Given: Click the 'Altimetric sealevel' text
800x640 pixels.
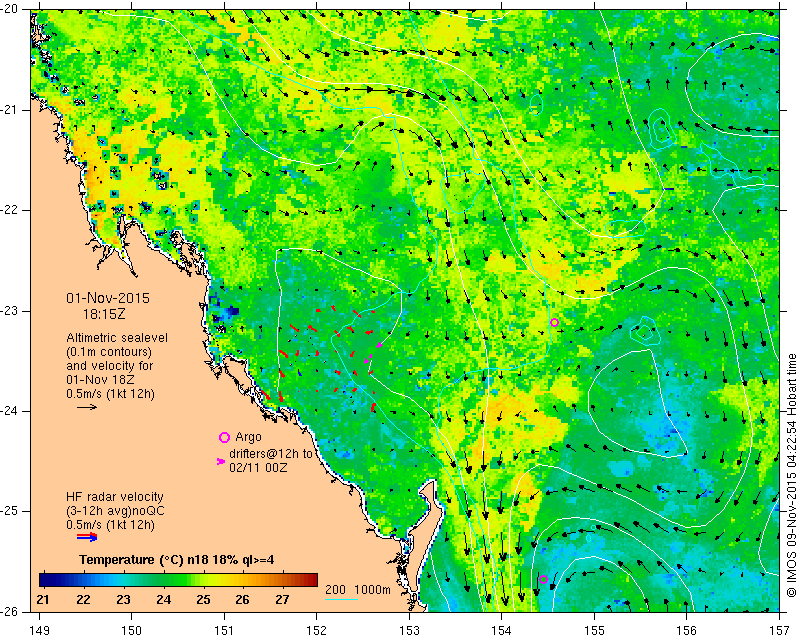Looking at the screenshot, I should pos(117,338).
